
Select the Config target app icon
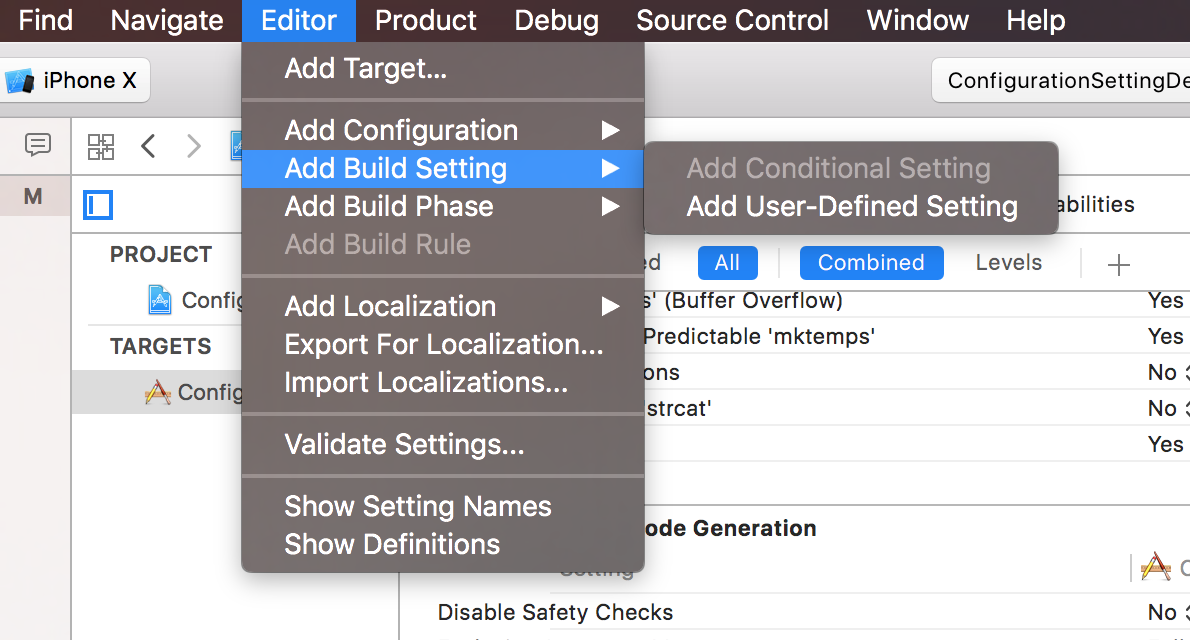point(158,393)
